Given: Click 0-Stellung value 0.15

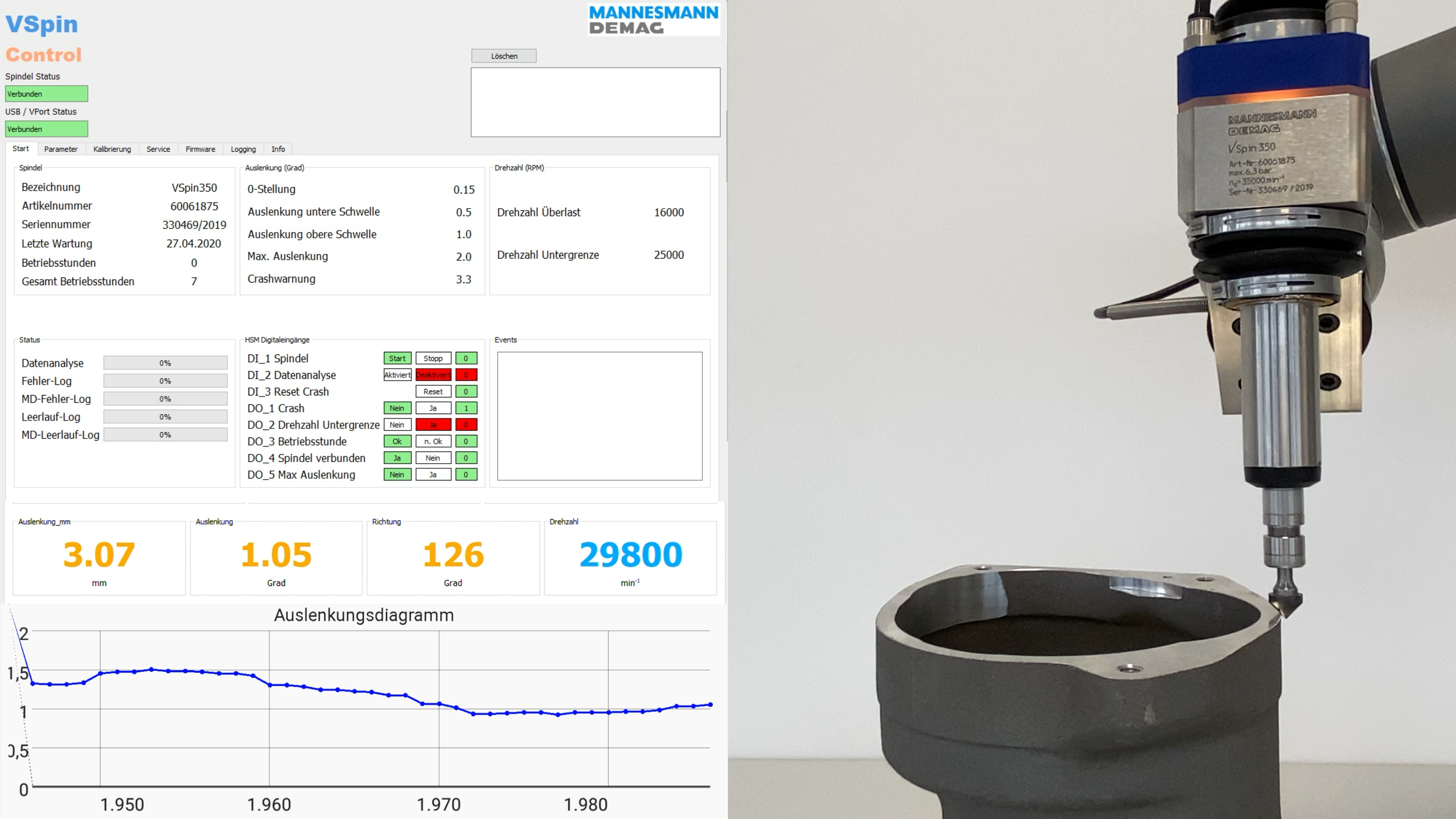Looking at the screenshot, I should coord(464,190).
